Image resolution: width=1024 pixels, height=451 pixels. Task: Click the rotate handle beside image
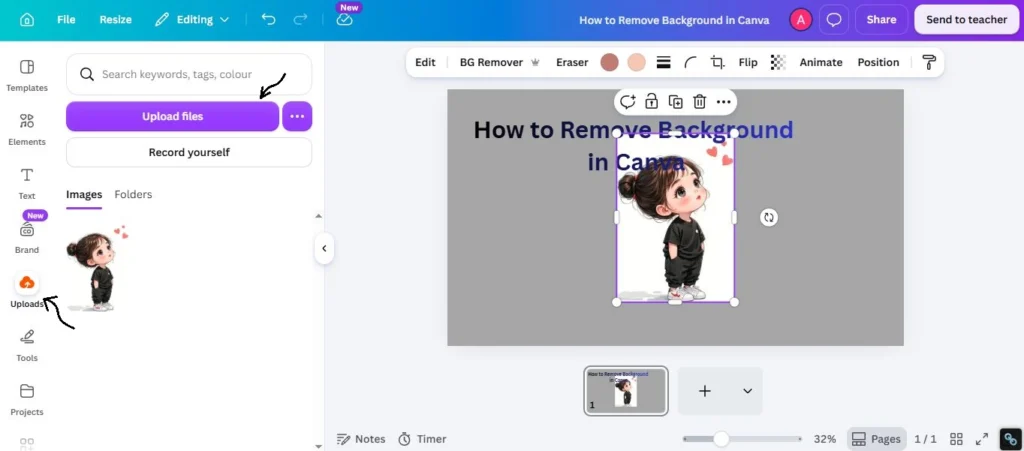point(769,217)
